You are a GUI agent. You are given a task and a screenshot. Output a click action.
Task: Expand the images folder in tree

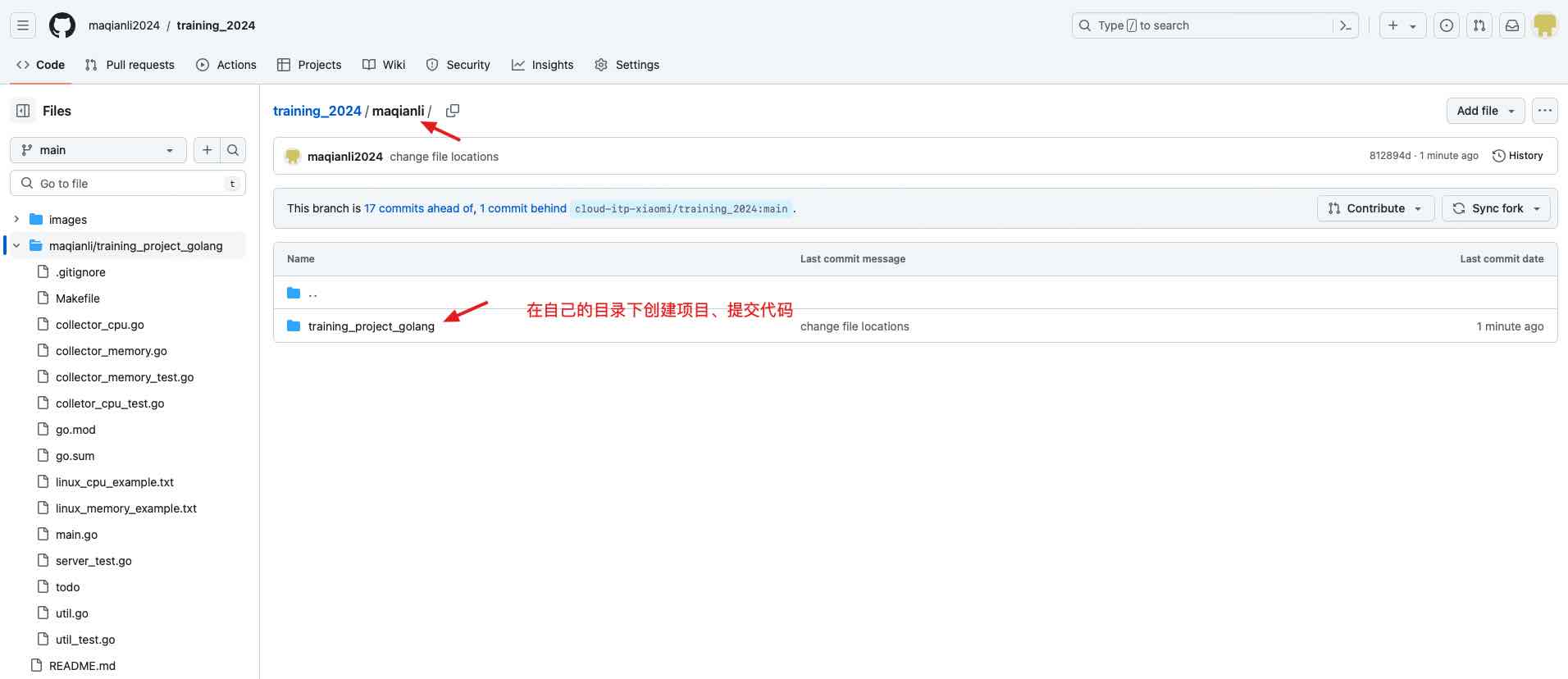pos(16,219)
